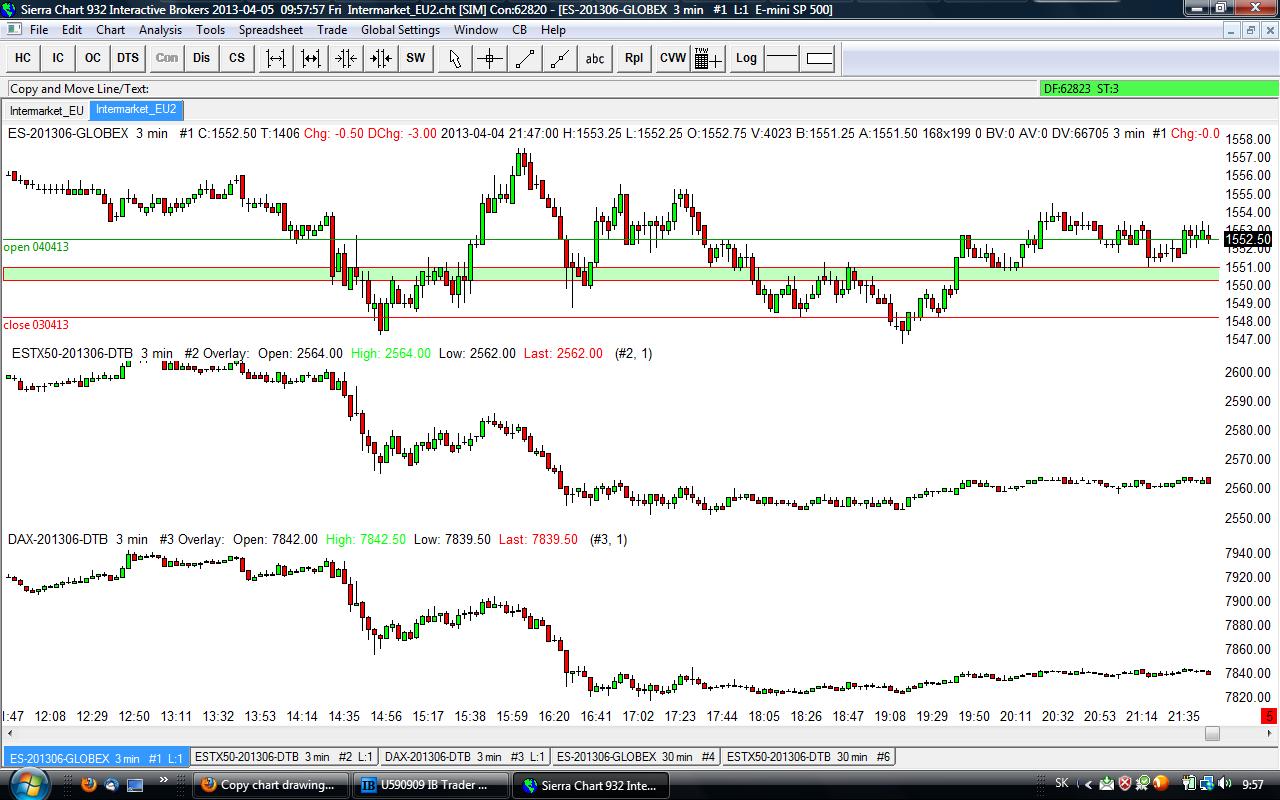Image resolution: width=1280 pixels, height=800 pixels.
Task: Open the Trade menu
Action: (x=332, y=30)
